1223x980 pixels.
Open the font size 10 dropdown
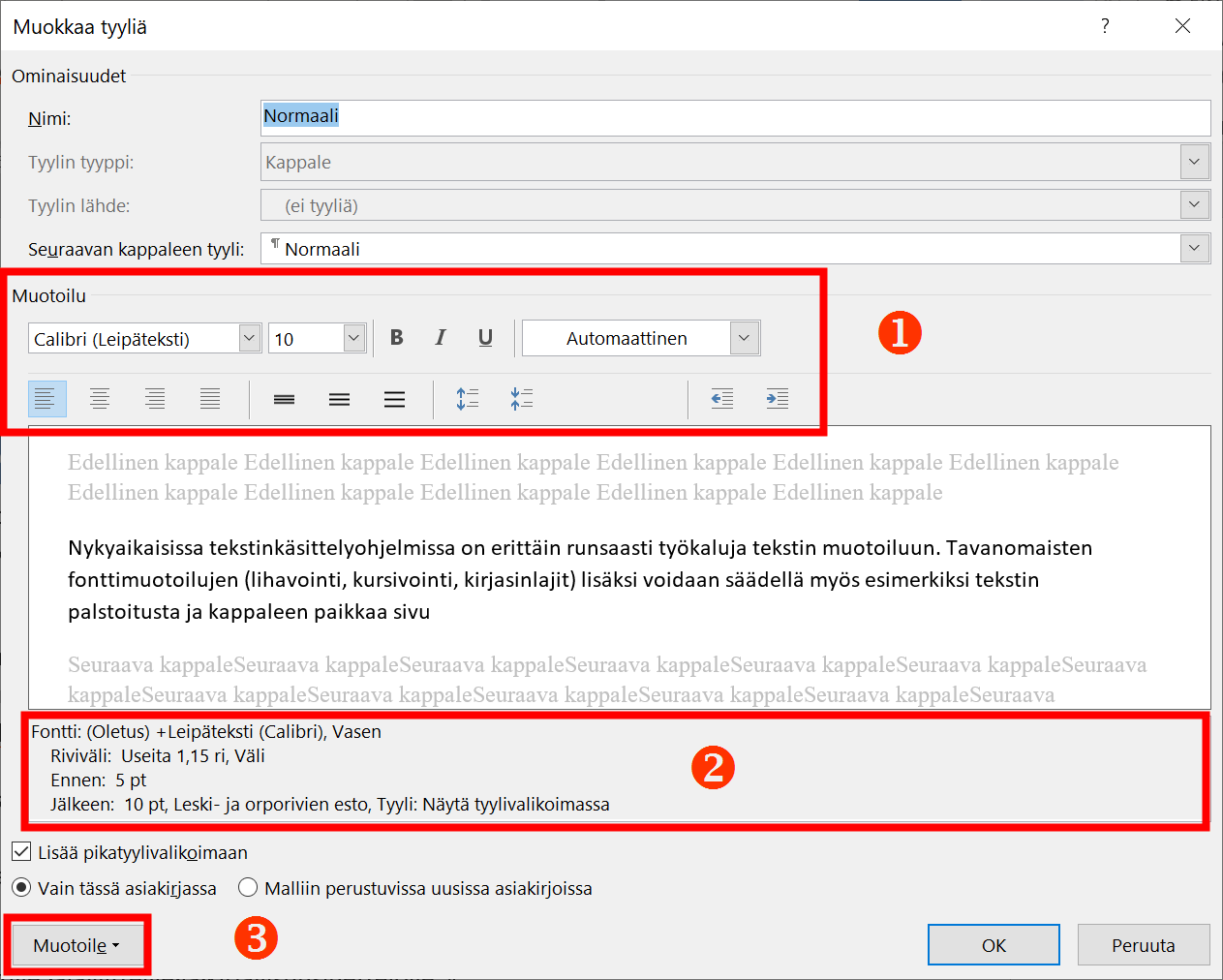click(354, 338)
